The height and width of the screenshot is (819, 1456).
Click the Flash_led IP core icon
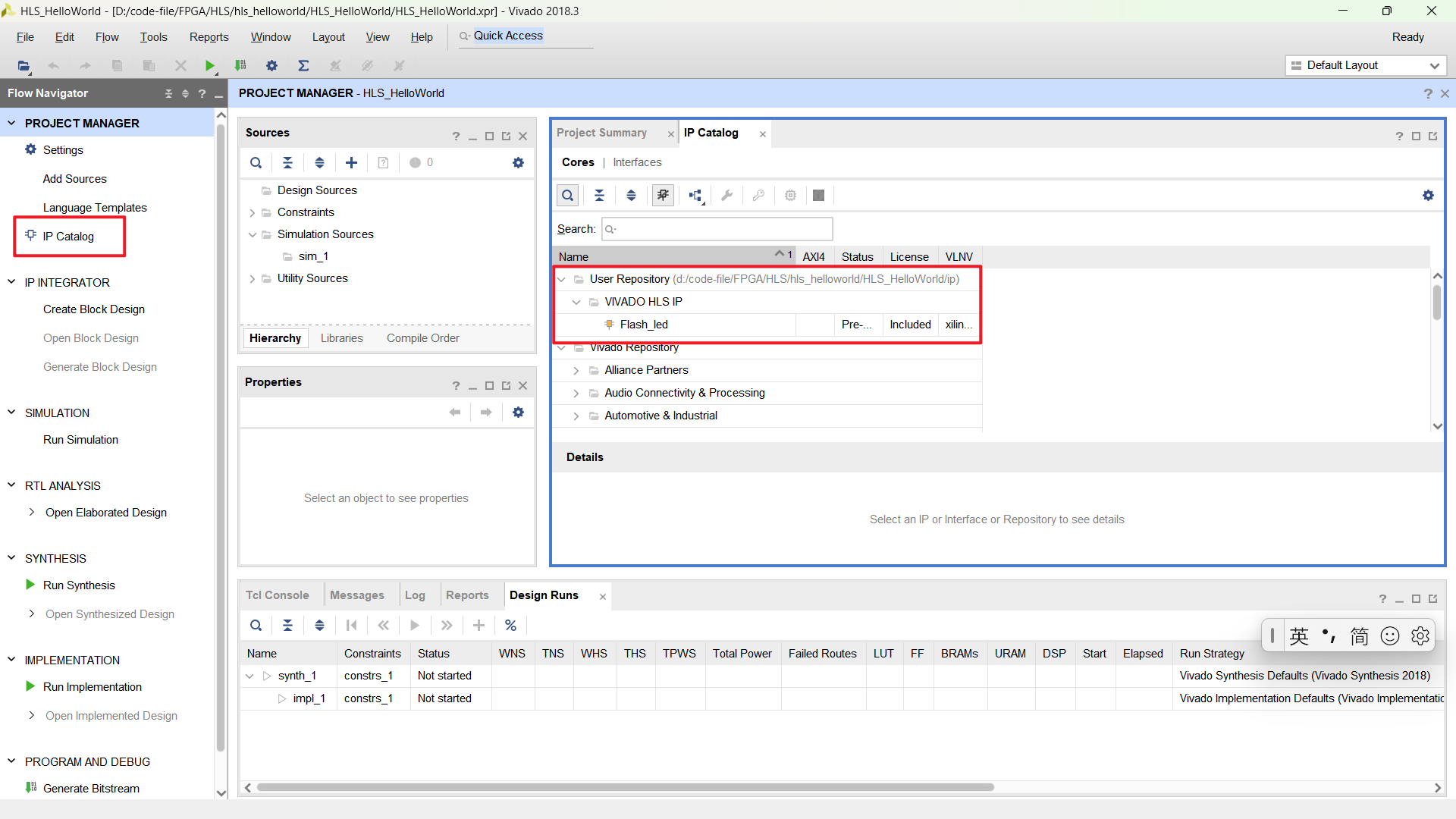[609, 325]
